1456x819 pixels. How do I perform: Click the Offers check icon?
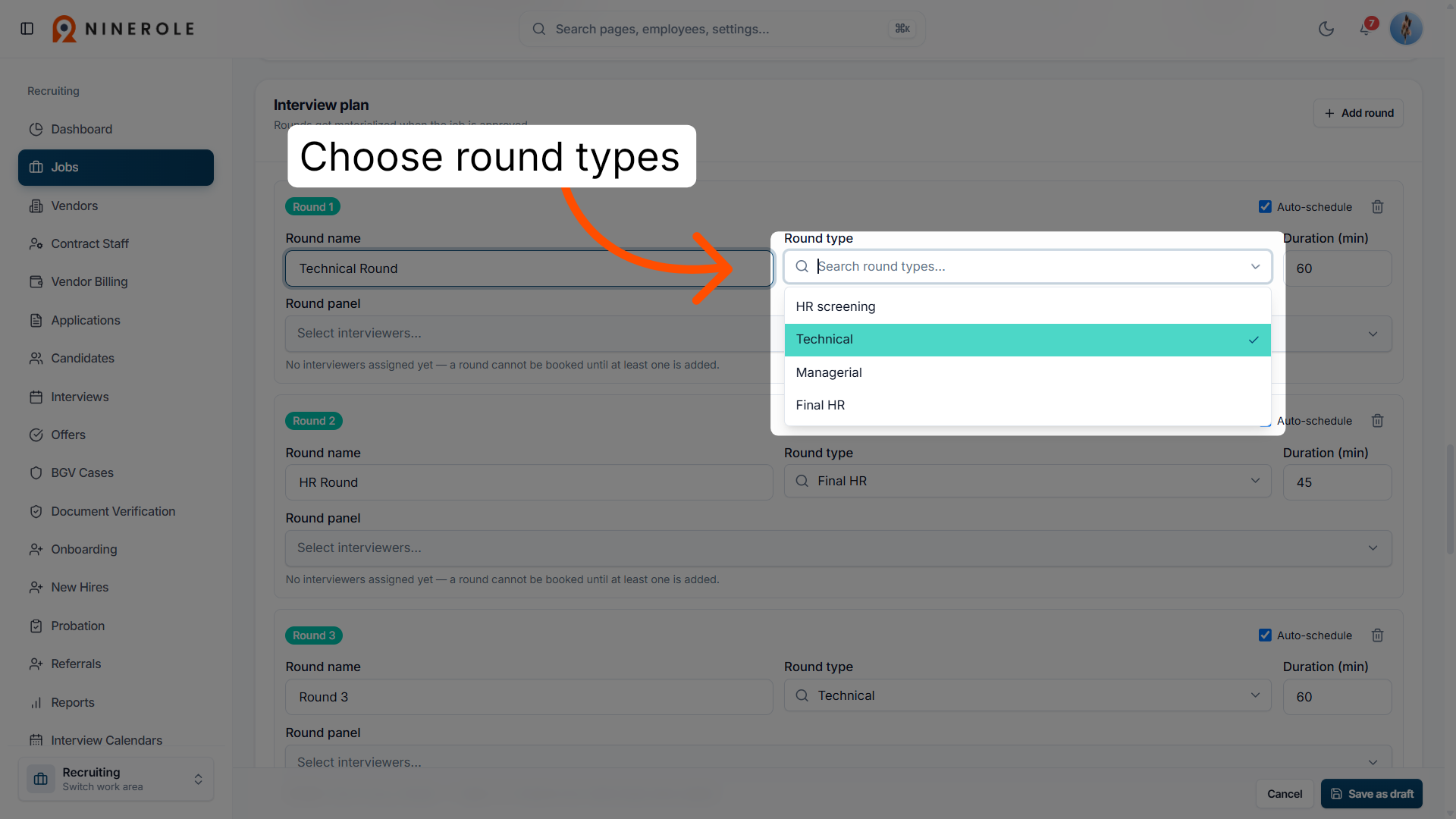click(36, 435)
